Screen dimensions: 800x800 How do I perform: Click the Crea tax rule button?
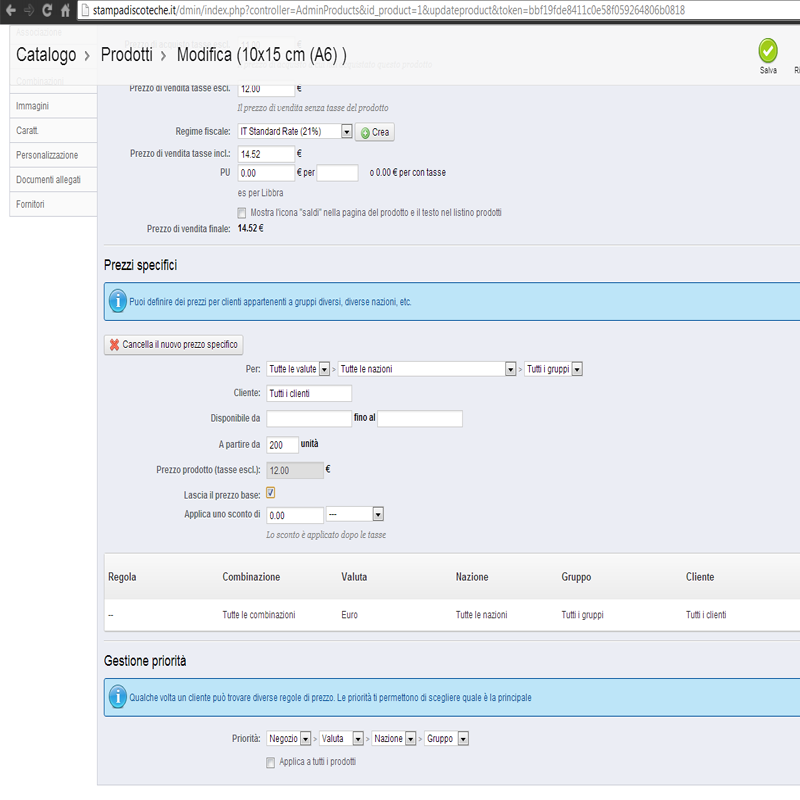click(x=374, y=132)
